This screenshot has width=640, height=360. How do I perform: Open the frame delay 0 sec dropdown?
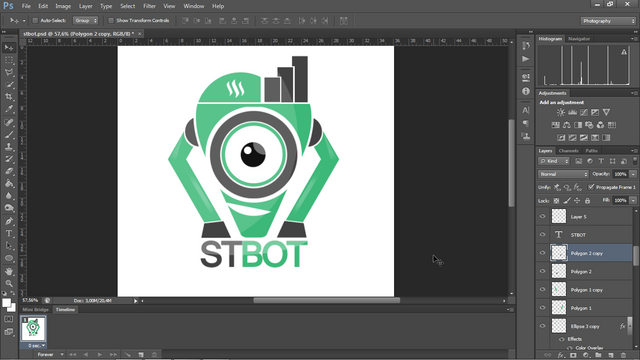click(36, 346)
